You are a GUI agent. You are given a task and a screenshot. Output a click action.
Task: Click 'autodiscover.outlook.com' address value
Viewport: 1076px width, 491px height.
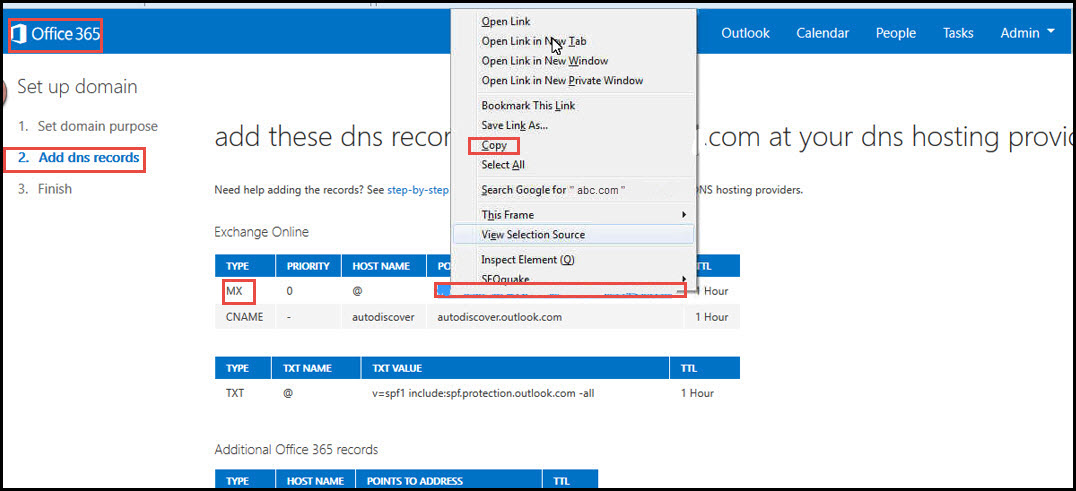point(501,318)
